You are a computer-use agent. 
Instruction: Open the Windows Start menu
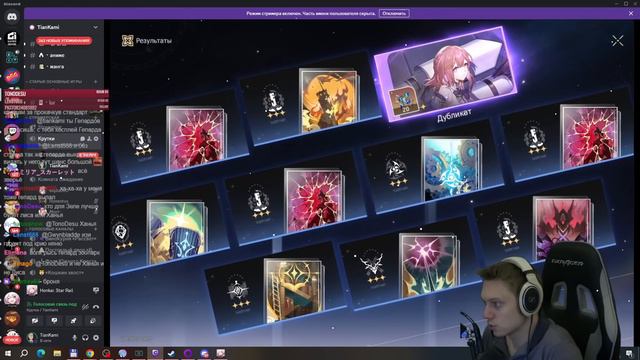pos(8,353)
